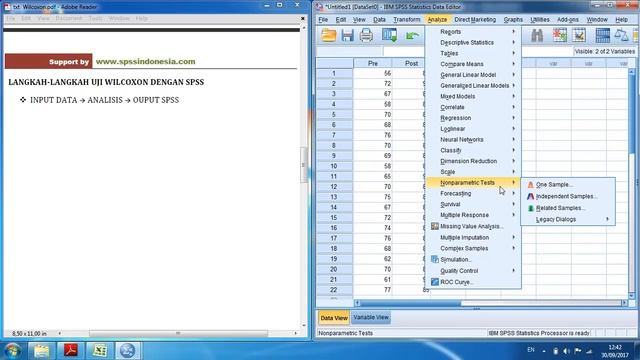The height and width of the screenshot is (360, 640).
Task: Open the Windows Start button
Action: tap(12, 351)
